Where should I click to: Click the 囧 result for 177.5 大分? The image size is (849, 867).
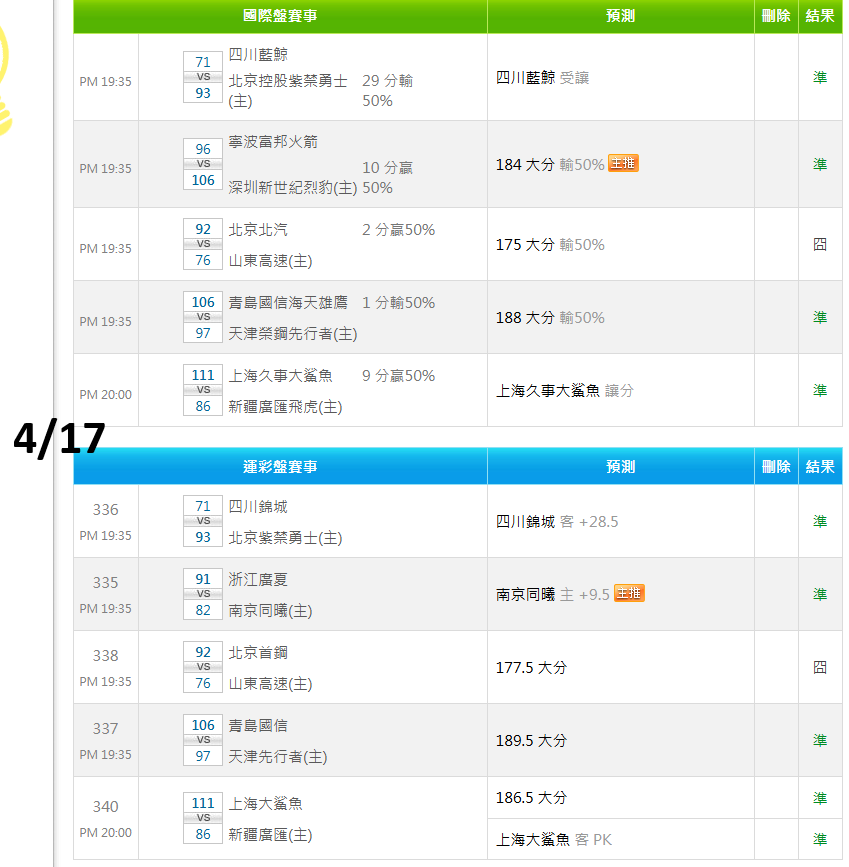(820, 667)
